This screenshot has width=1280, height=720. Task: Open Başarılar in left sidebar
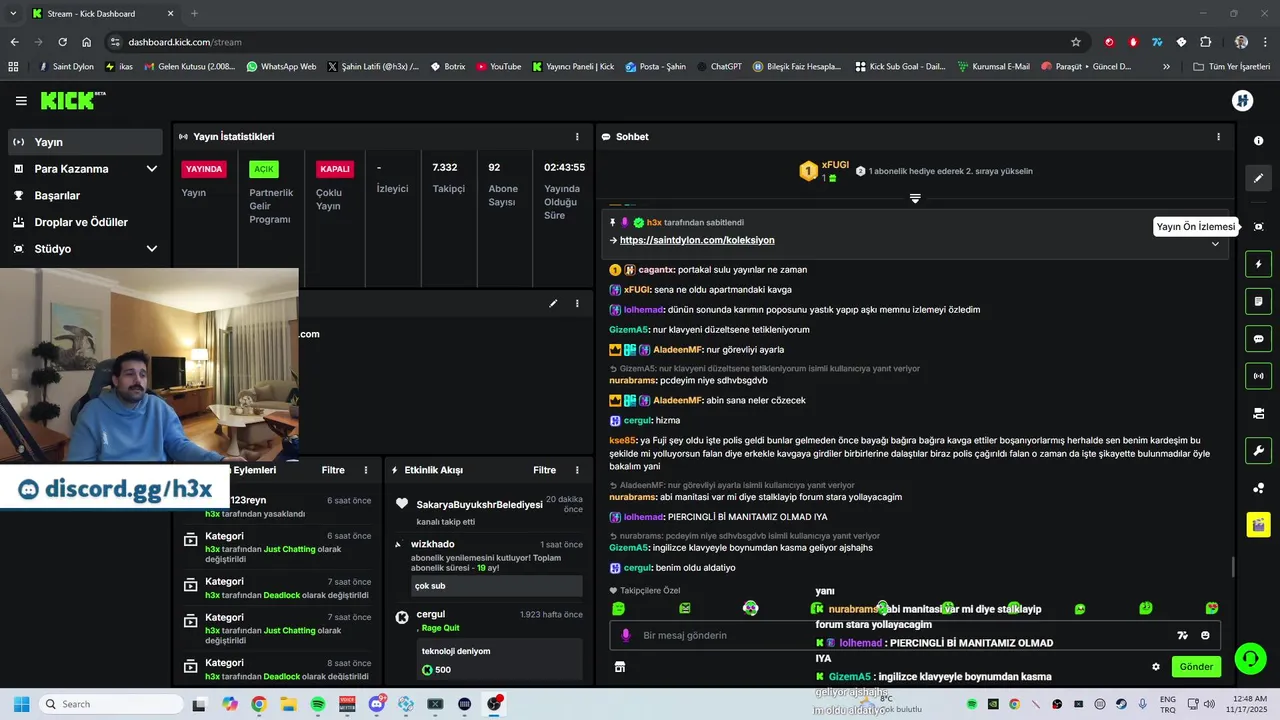click(85, 196)
